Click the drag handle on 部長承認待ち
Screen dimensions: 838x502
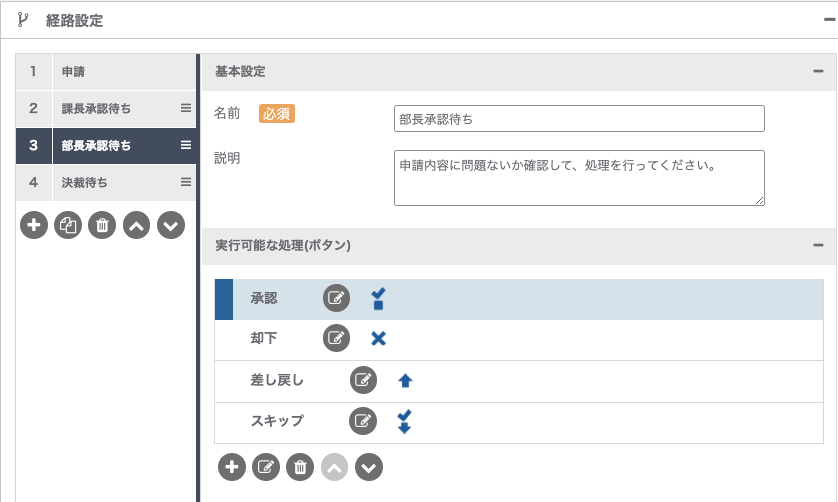tap(185, 145)
